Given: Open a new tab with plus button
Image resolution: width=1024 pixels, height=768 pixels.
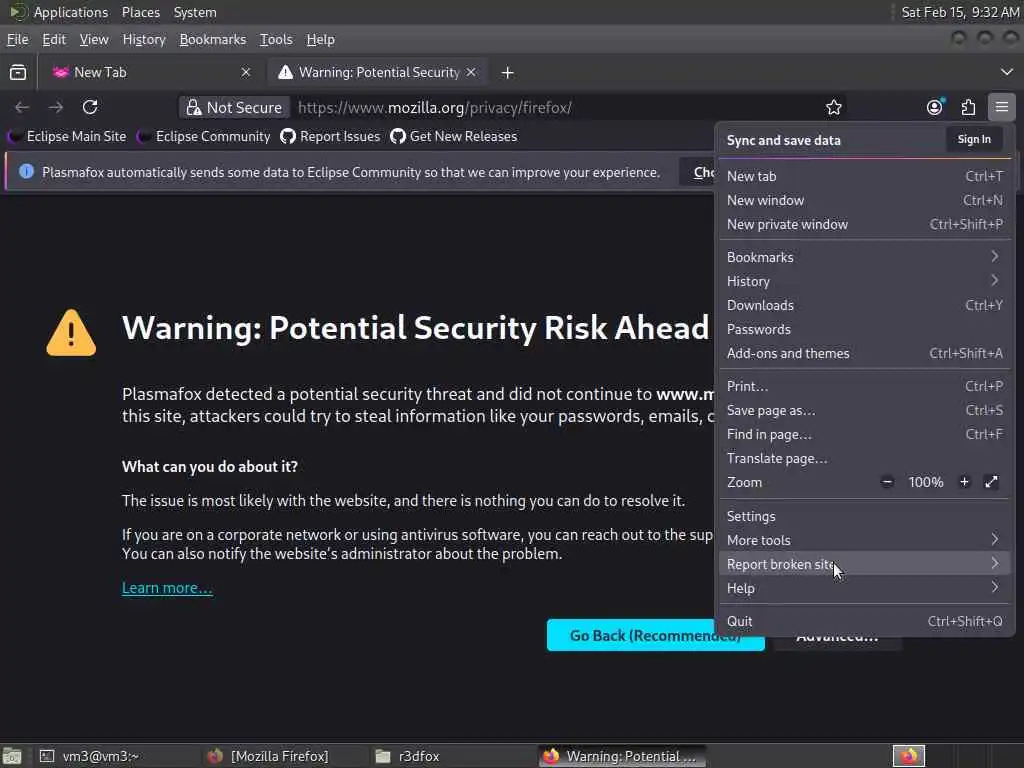Looking at the screenshot, I should click(x=507, y=72).
